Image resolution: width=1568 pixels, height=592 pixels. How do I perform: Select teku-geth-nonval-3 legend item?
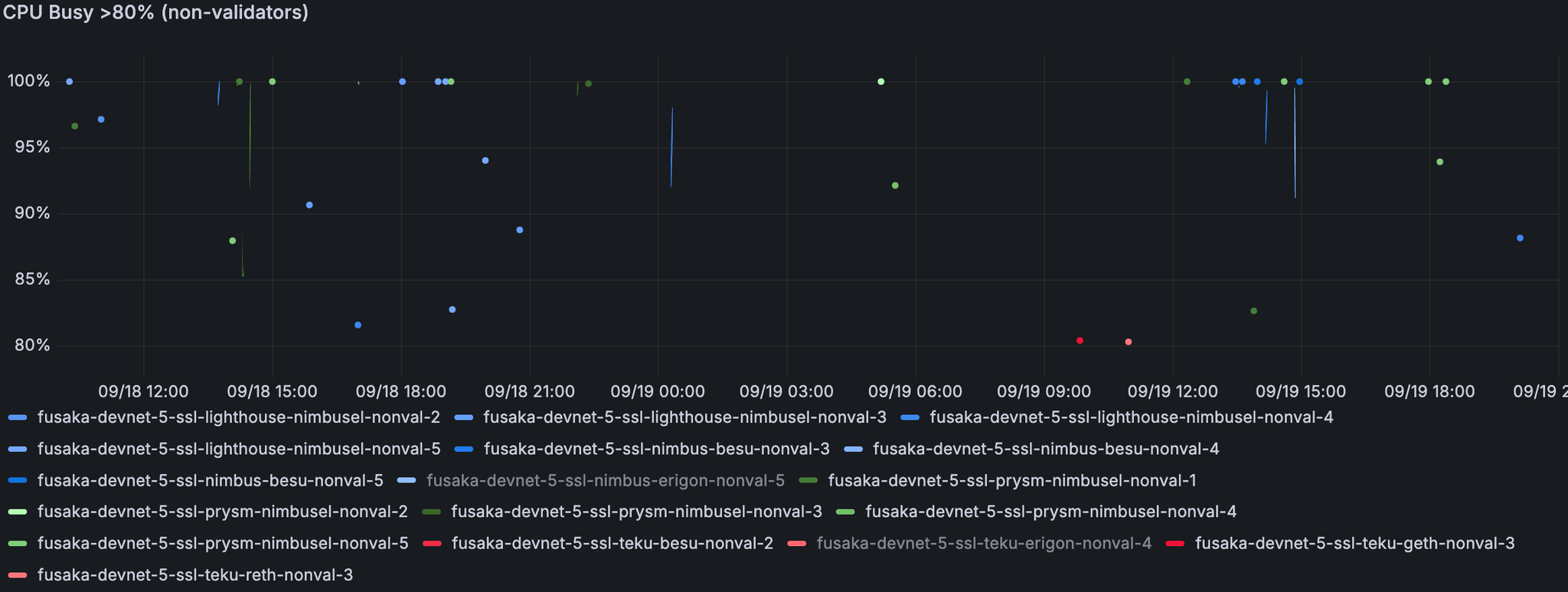point(1354,543)
